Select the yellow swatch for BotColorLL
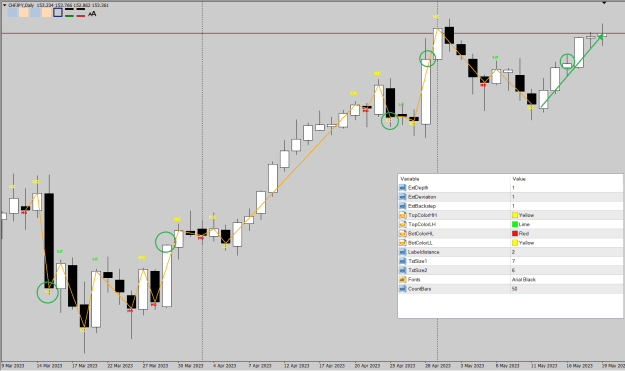625x371 pixels. 515,243
